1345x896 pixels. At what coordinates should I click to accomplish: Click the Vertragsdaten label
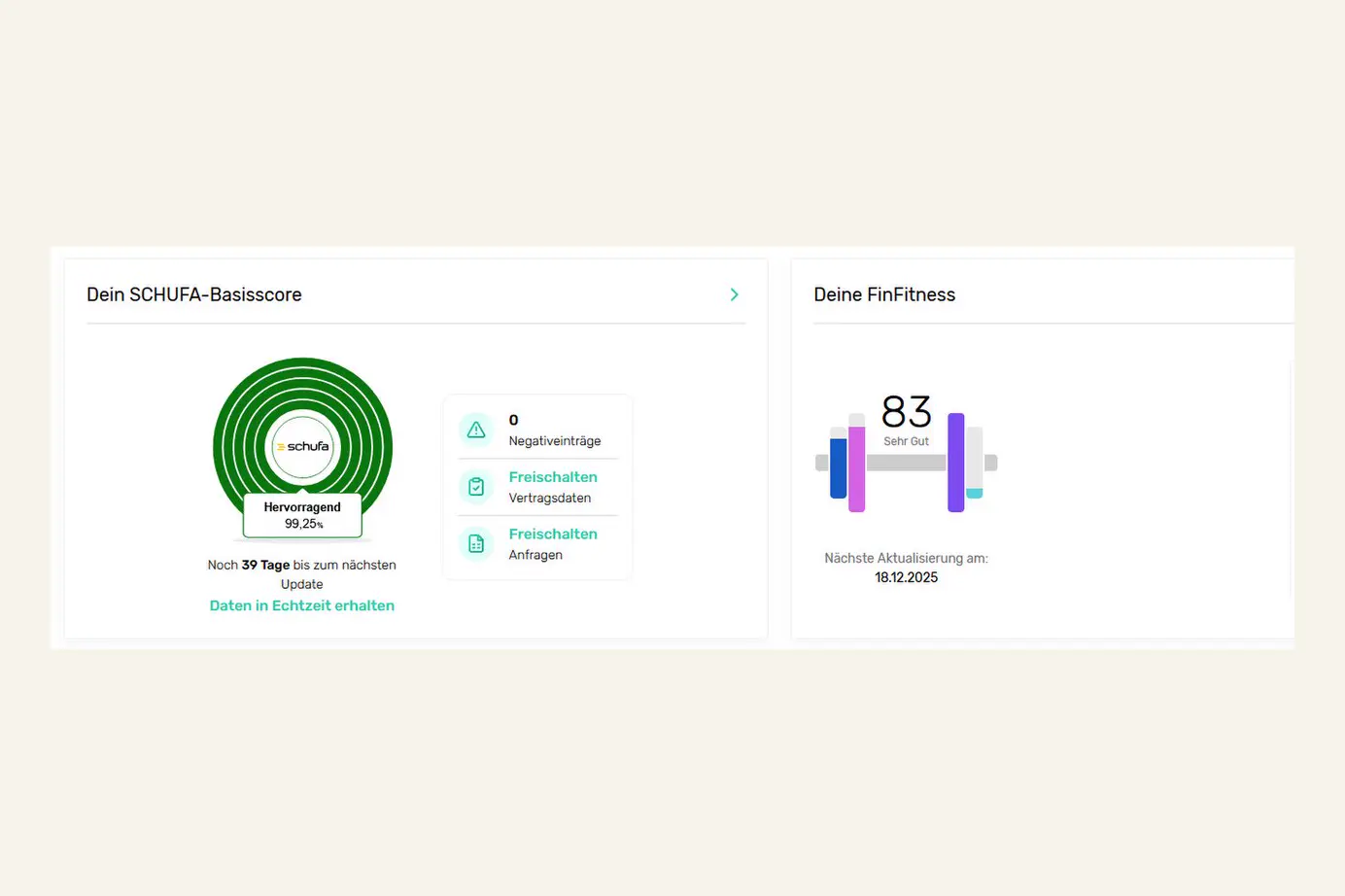(550, 498)
